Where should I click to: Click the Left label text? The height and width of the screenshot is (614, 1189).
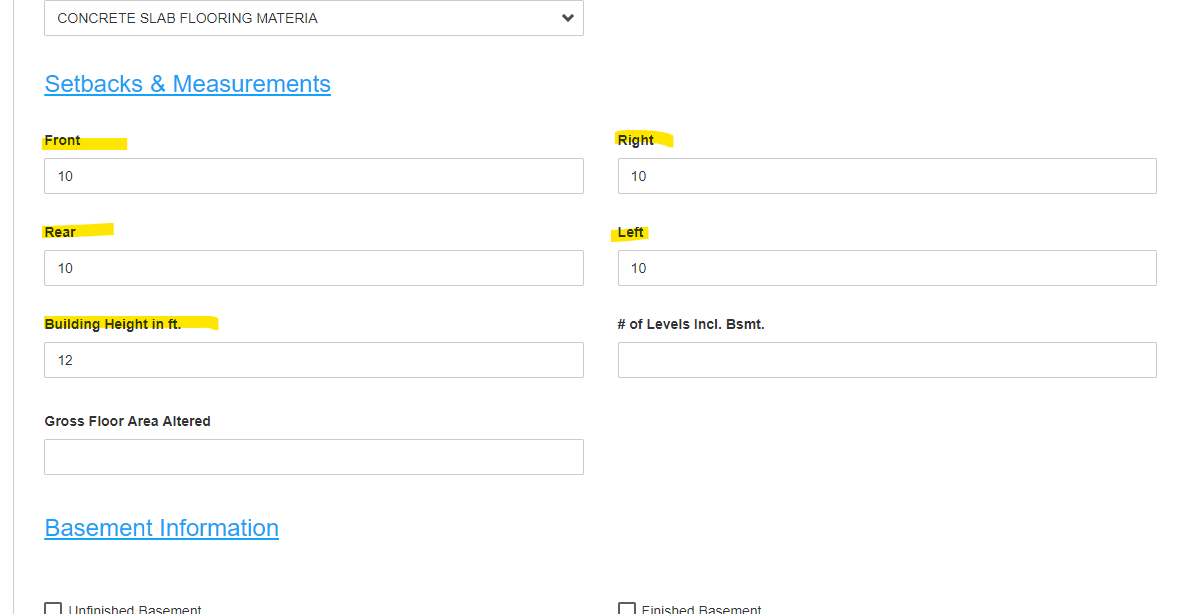(630, 232)
